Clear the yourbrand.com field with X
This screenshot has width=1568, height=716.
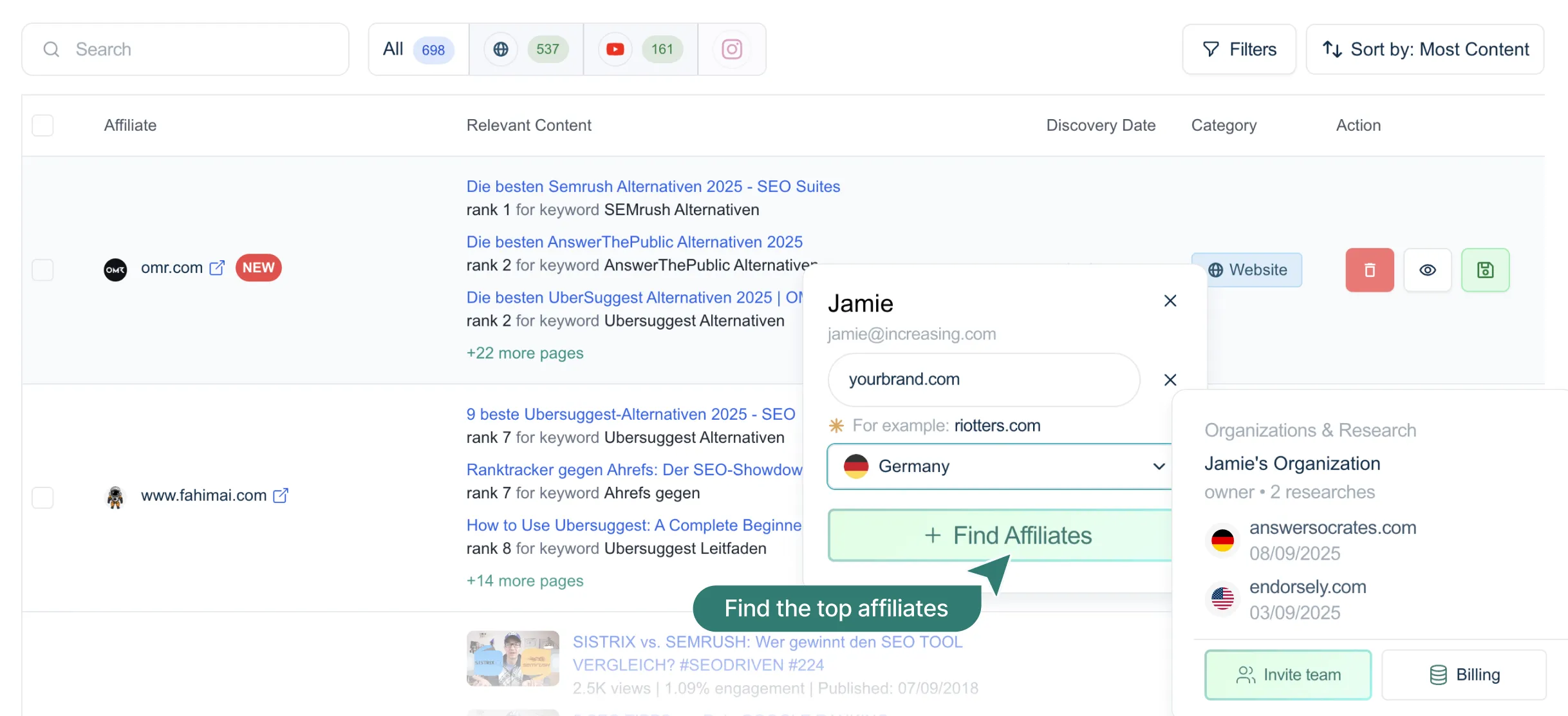(x=1170, y=380)
